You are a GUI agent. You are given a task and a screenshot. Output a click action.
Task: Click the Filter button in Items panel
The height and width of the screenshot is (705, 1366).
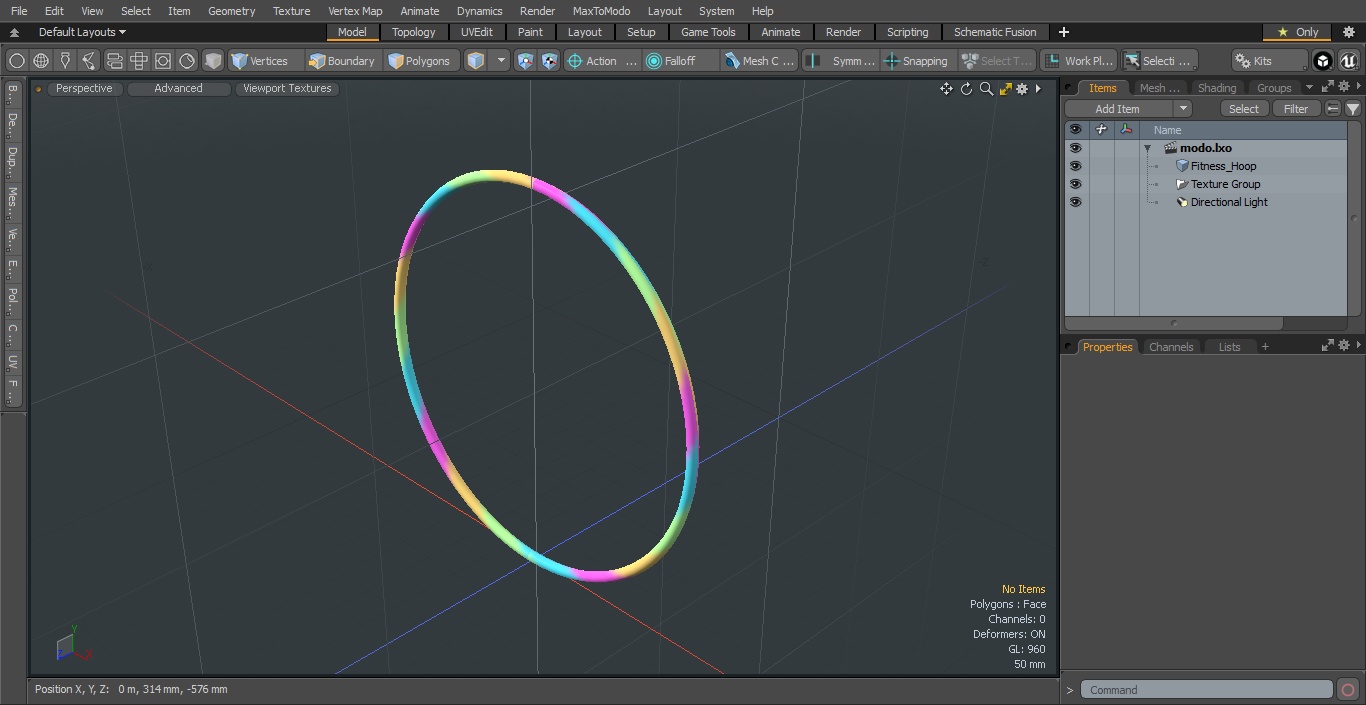coord(1296,108)
